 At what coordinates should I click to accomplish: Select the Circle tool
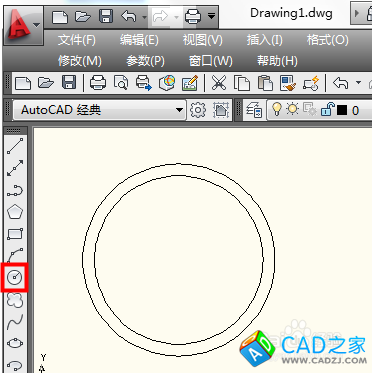coord(15,277)
